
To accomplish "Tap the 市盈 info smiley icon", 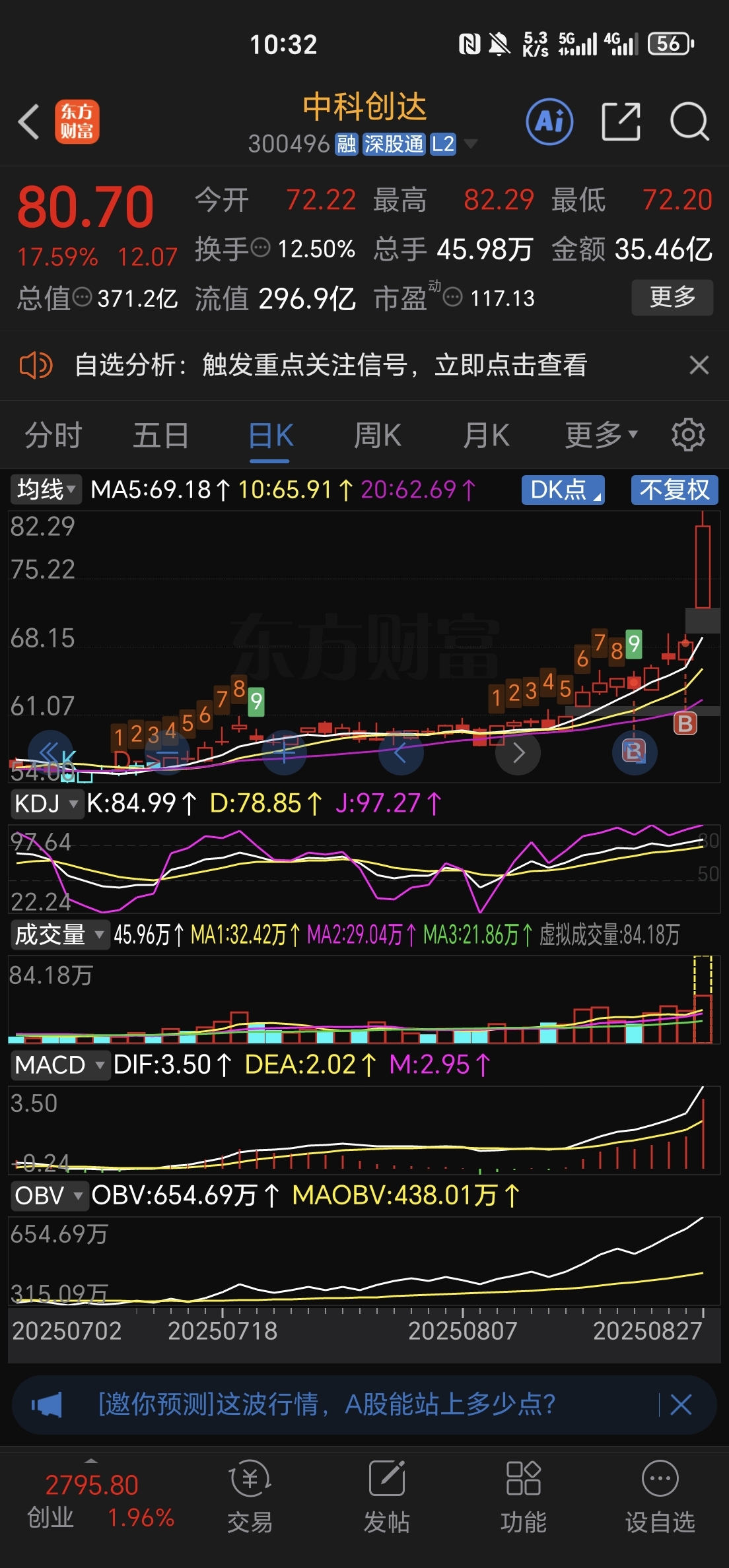I will (452, 298).
